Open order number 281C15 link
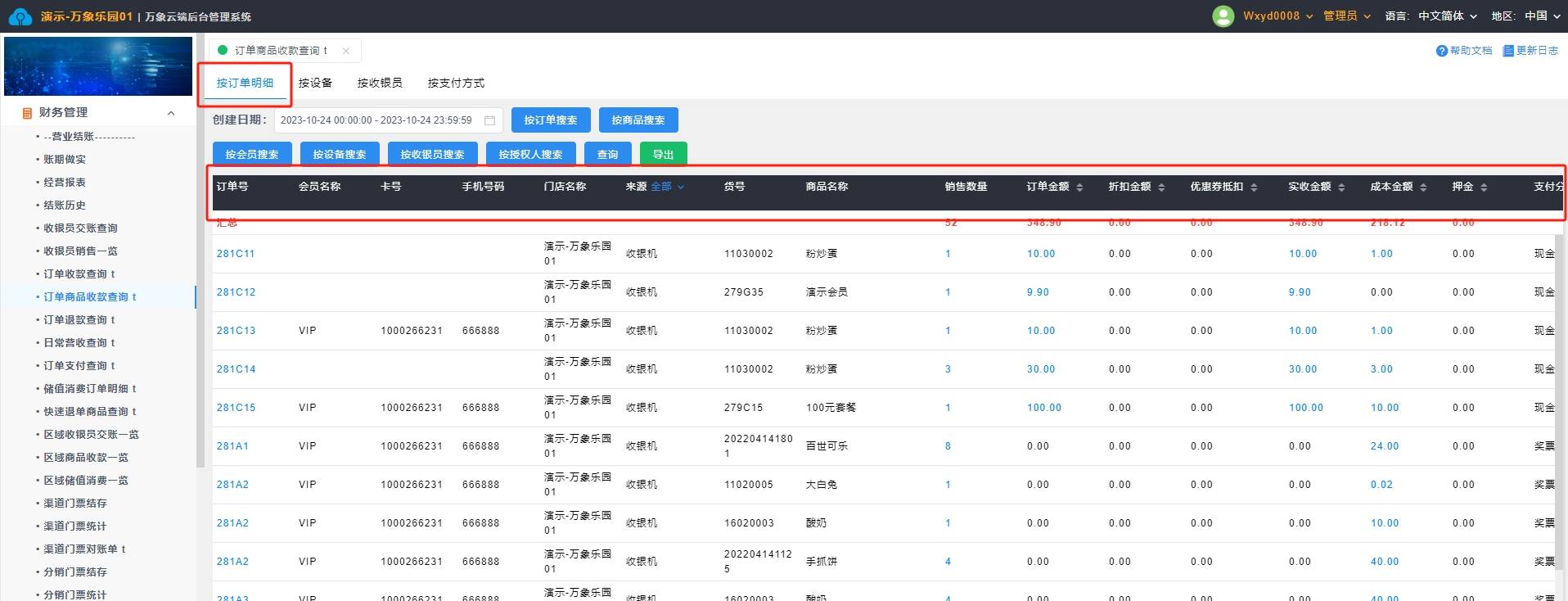Screen dimensions: 1568x601 236,408
